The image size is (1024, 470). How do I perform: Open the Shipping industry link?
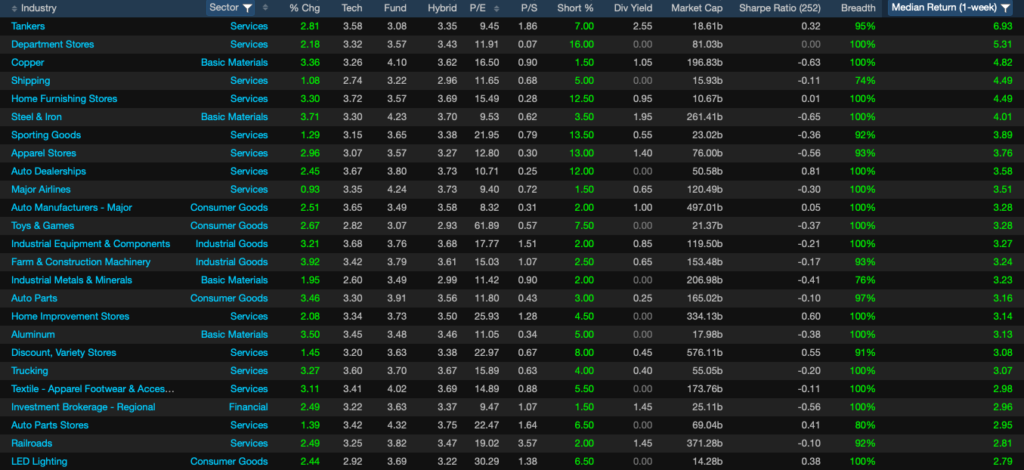[x=31, y=81]
